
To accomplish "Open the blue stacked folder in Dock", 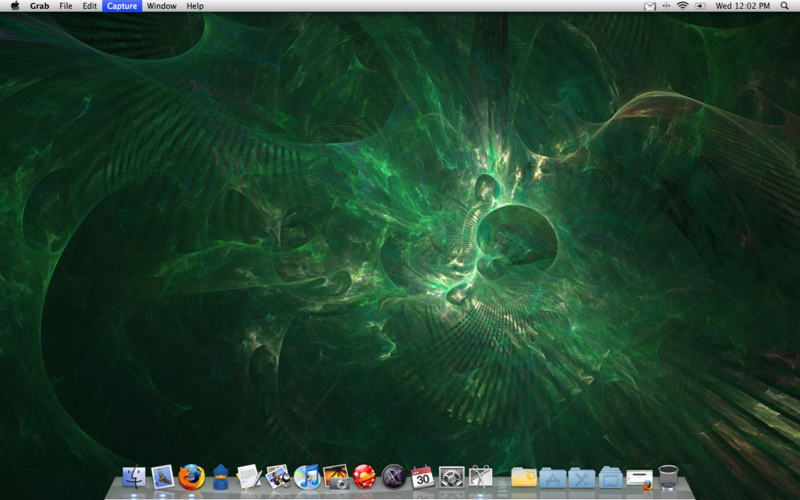I will tap(611, 478).
